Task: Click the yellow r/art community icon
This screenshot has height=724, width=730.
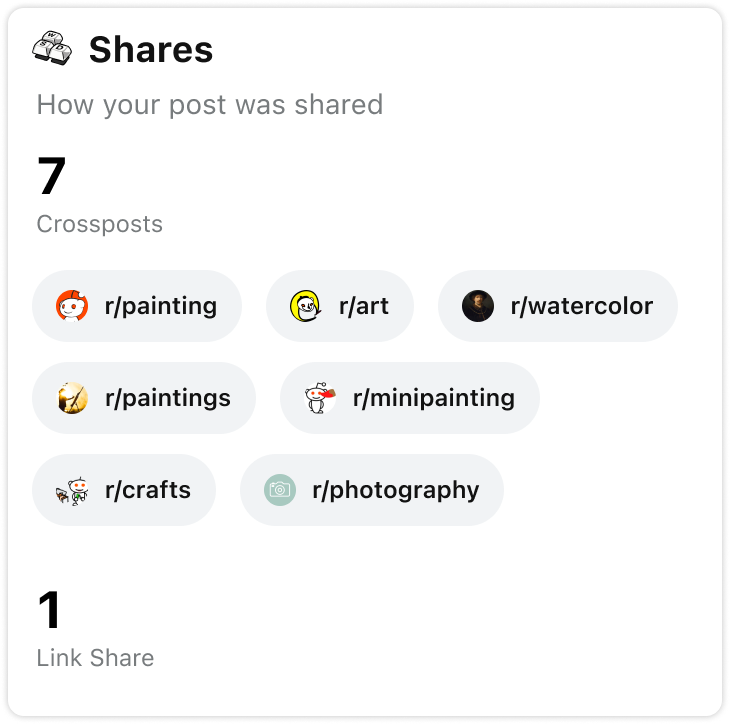Action: (x=306, y=306)
